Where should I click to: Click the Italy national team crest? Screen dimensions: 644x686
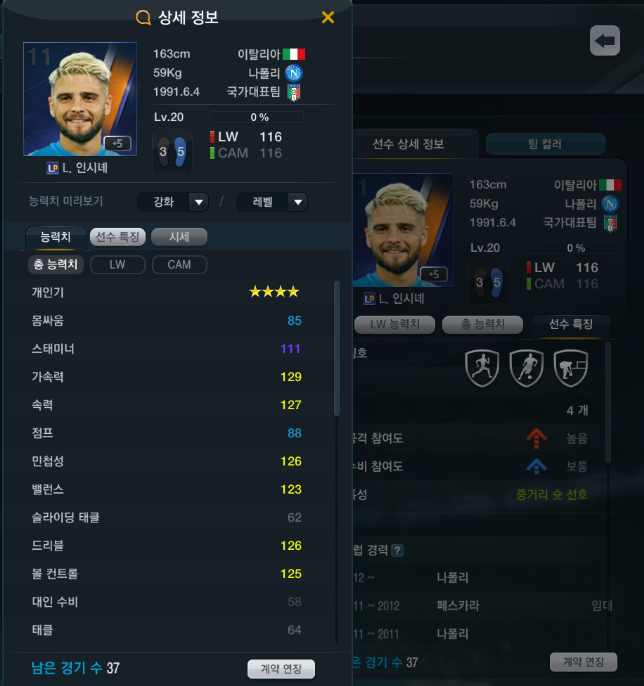click(x=294, y=92)
